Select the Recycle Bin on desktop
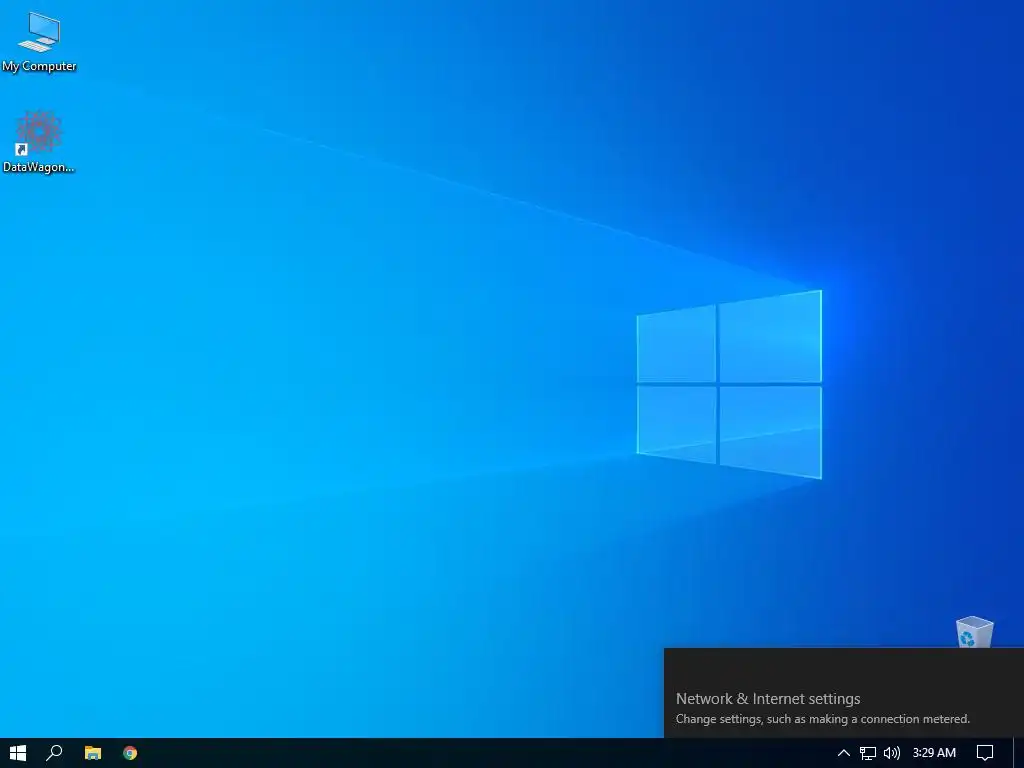The height and width of the screenshot is (768, 1024). pyautogui.click(x=974, y=632)
